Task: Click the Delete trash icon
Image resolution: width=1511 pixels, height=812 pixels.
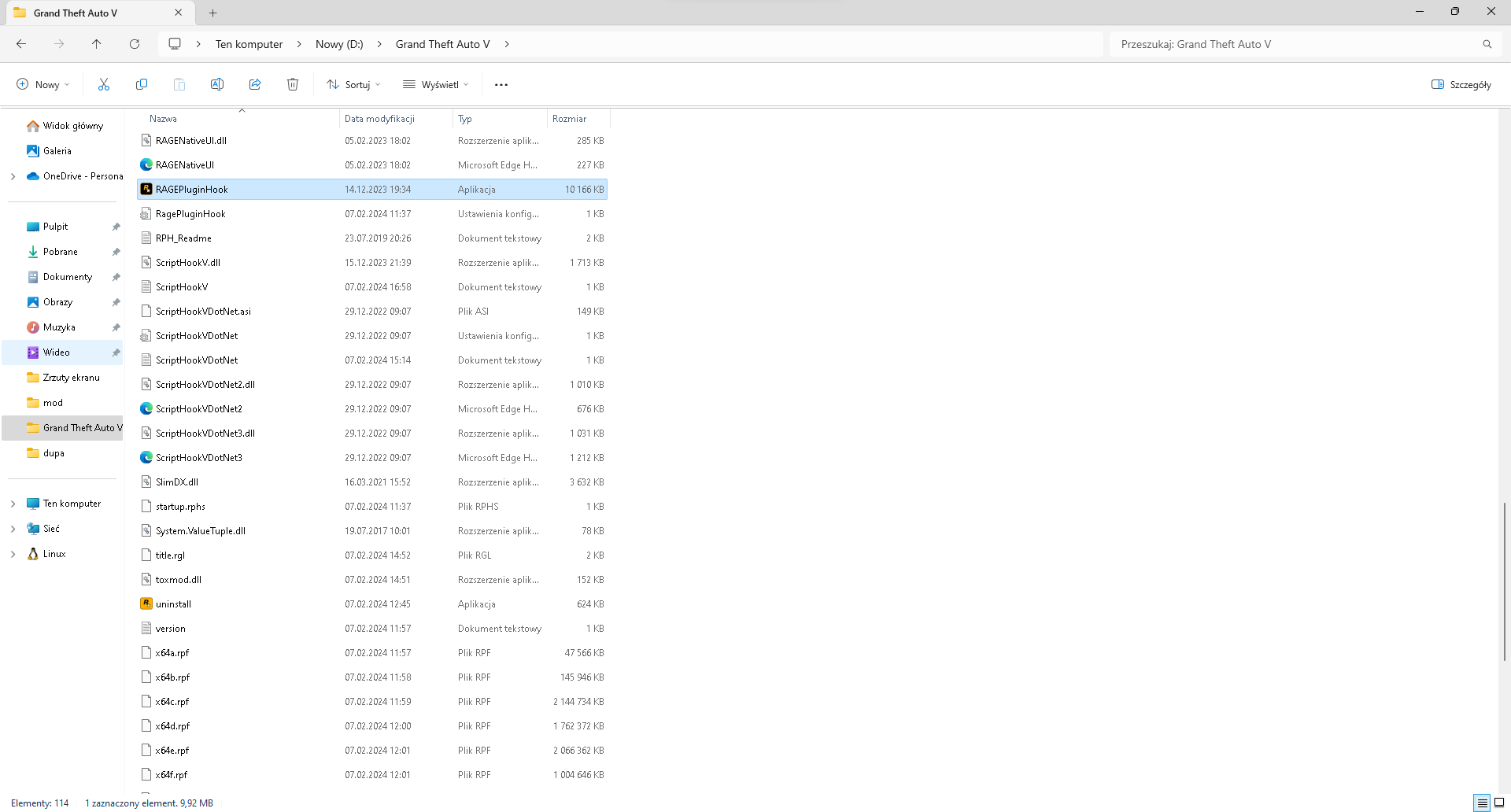Action: pyautogui.click(x=293, y=84)
